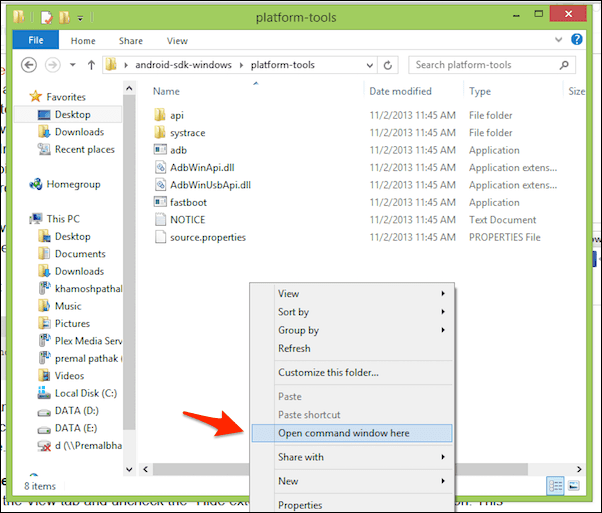Open Videos folder under This PC
Viewport: 602px width, 513px height.
tap(69, 376)
